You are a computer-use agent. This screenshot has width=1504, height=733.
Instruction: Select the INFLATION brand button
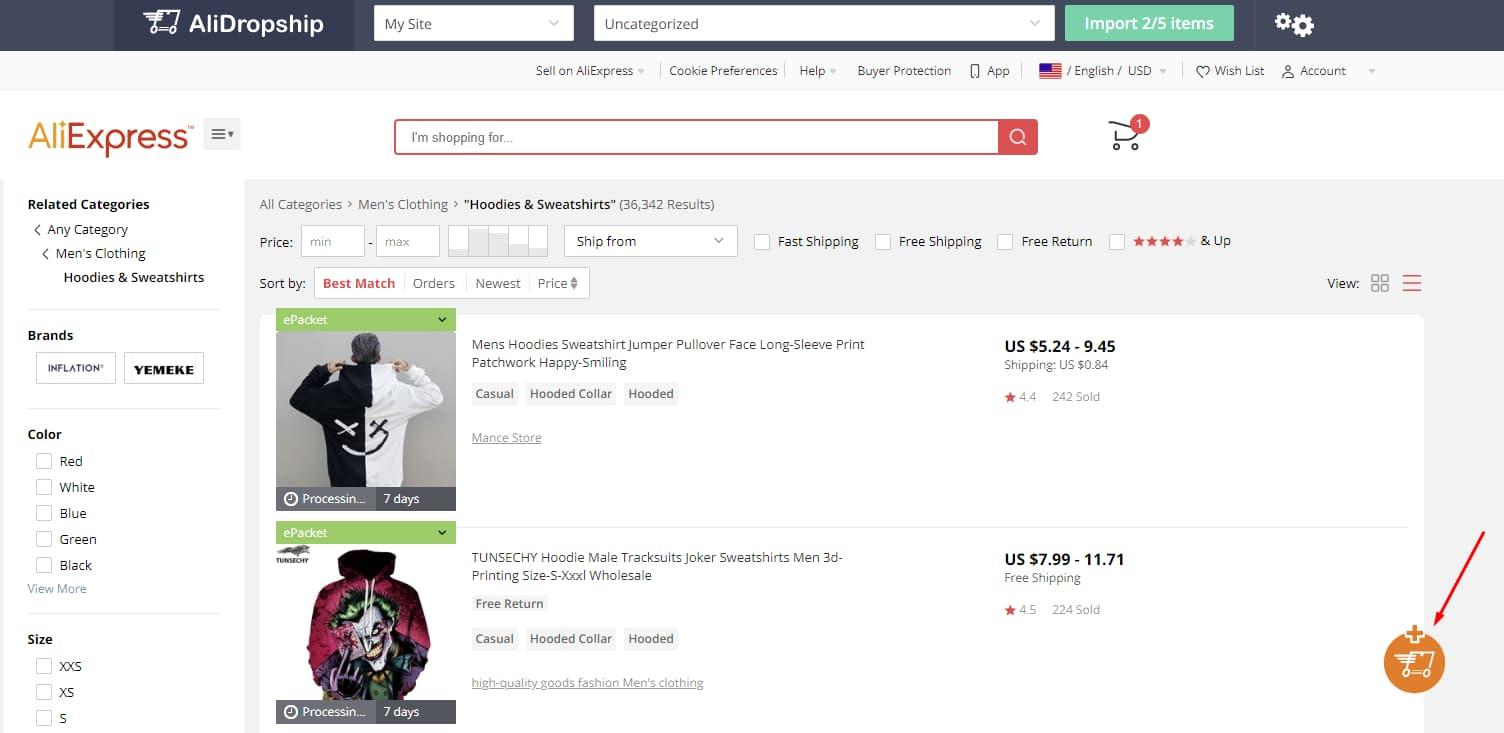tap(76, 368)
